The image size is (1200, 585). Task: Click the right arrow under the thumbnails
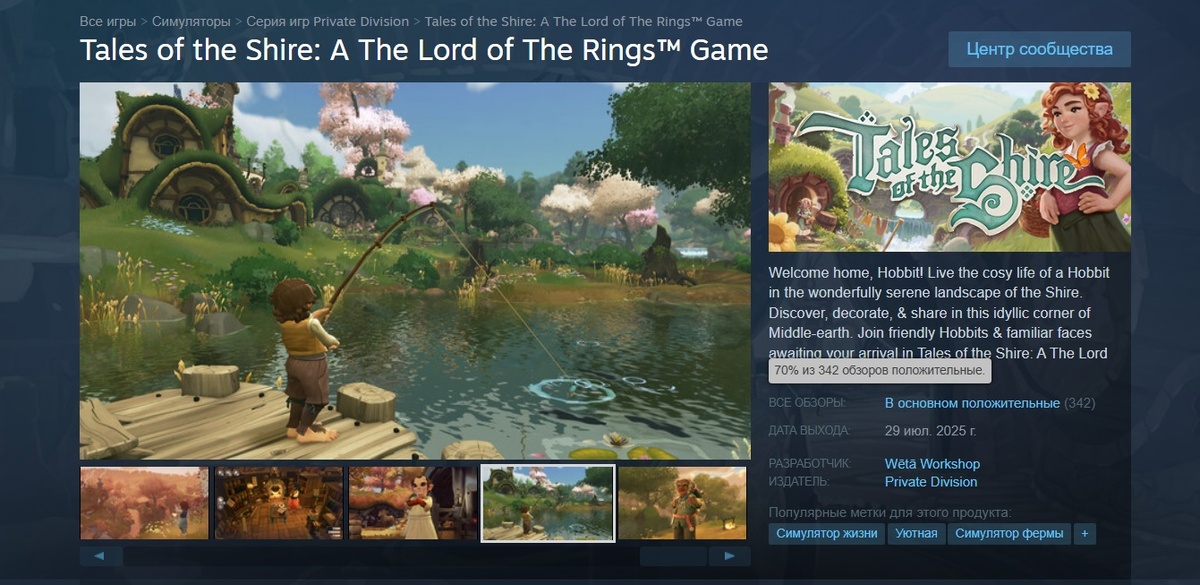click(x=729, y=556)
